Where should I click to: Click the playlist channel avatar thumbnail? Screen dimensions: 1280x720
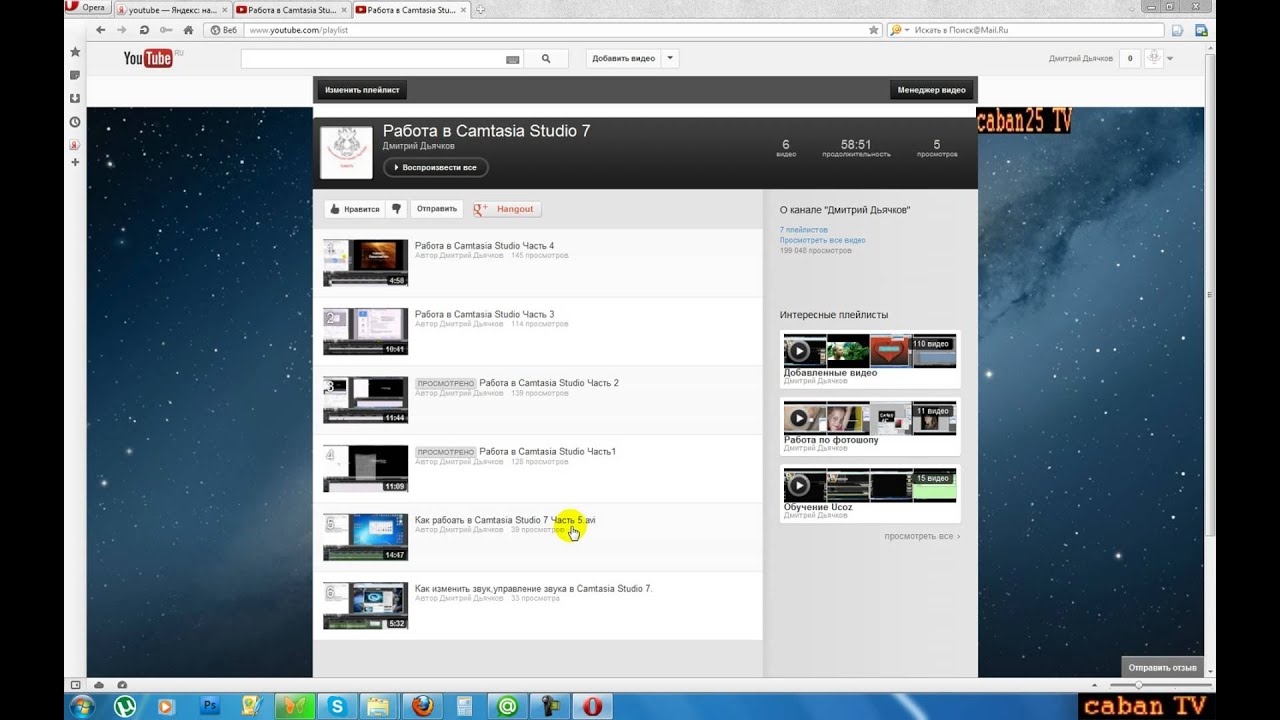pos(345,152)
